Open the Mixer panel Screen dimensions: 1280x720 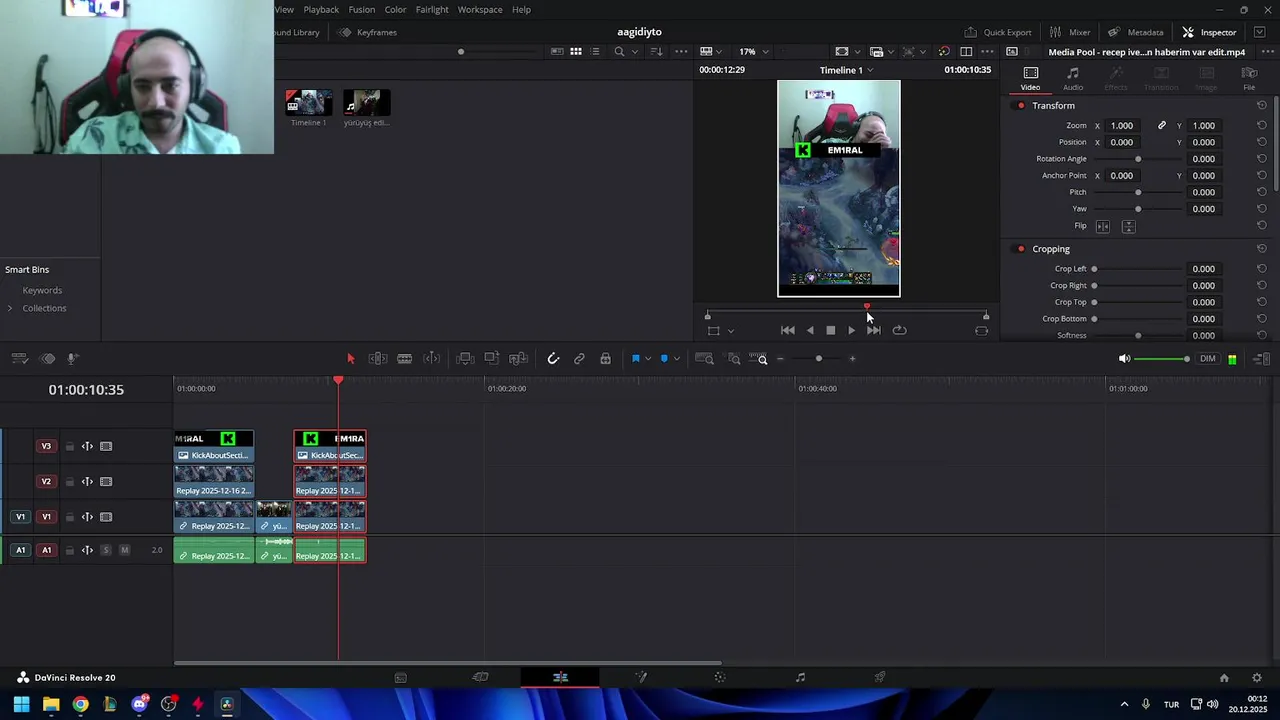(x=1070, y=32)
